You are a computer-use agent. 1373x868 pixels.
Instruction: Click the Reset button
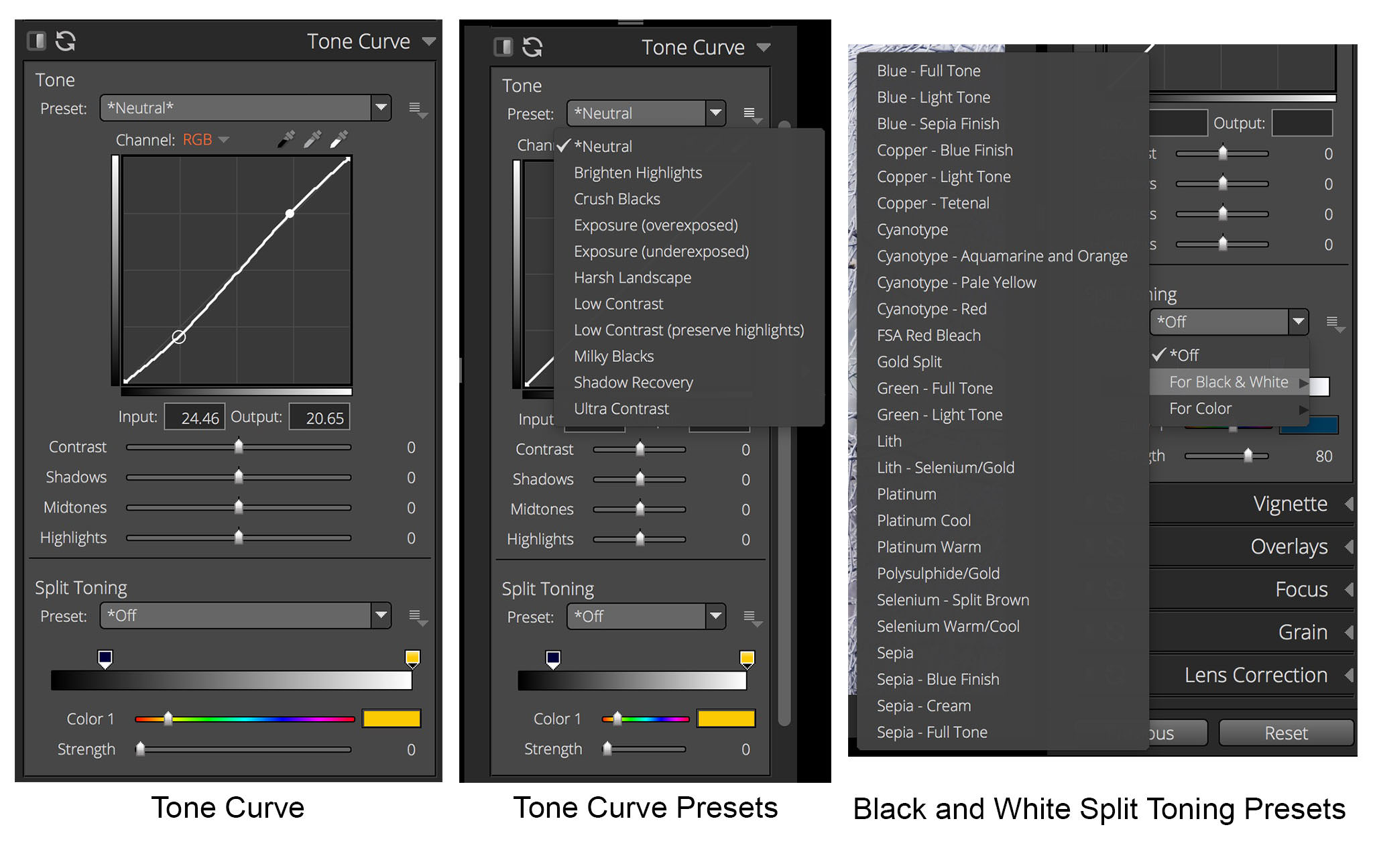coord(1286,733)
